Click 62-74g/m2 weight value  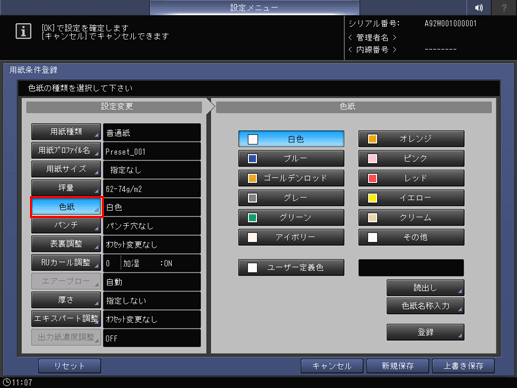[x=152, y=189]
